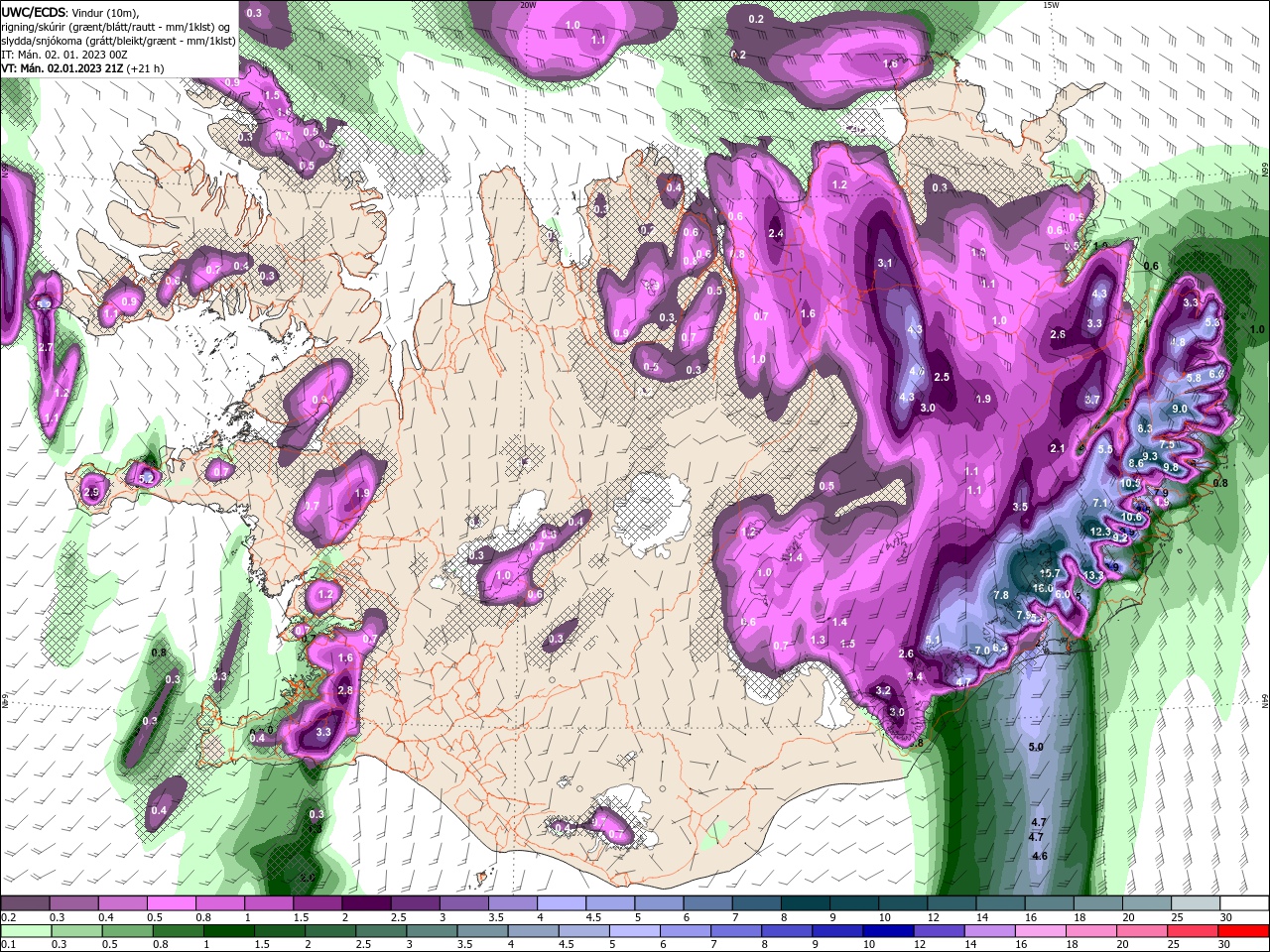Click the 20W longitude label
Screen dimensions: 1270x952
coord(528,5)
